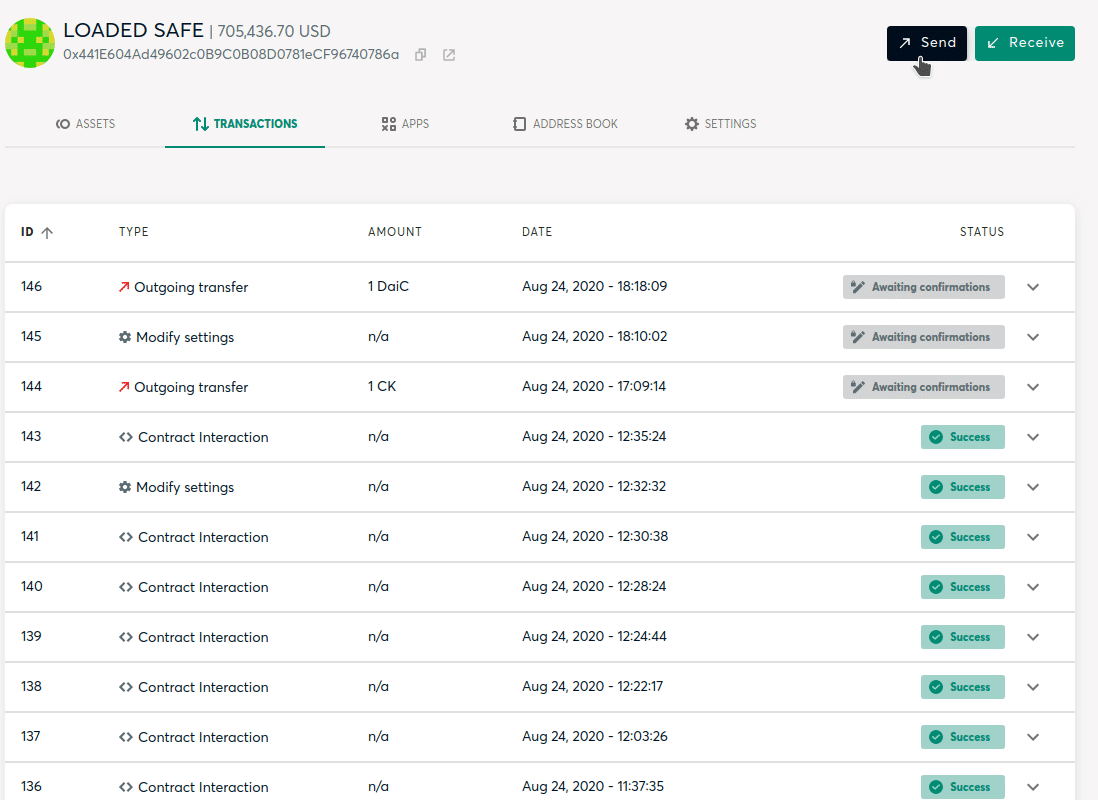Click transaction ID 140
Viewport: 1098px width, 800px height.
pos(32,586)
